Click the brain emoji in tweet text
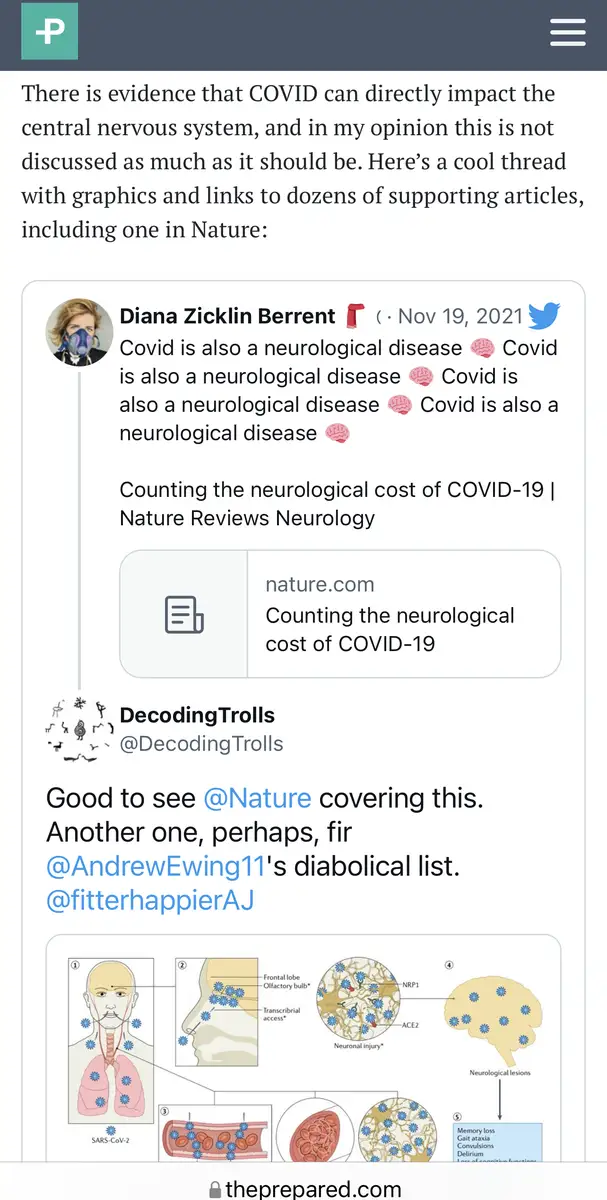 click(483, 348)
